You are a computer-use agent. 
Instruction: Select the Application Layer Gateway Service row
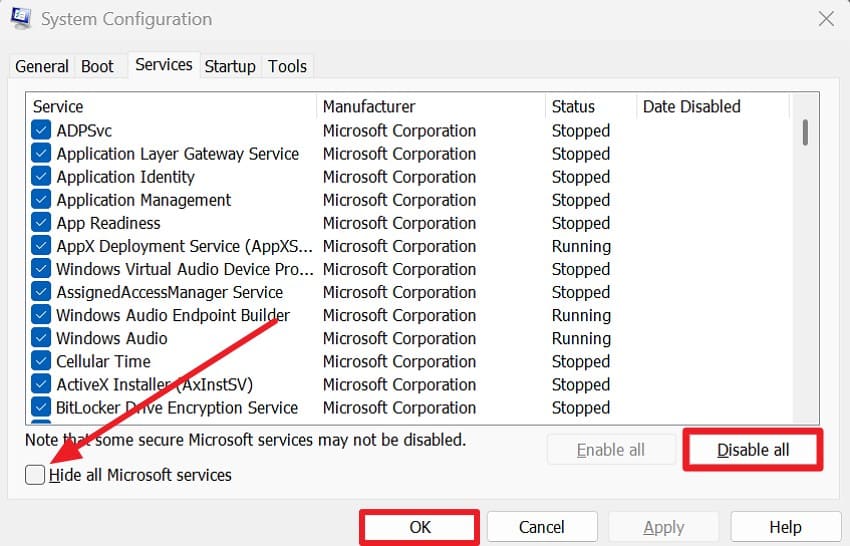click(409, 154)
